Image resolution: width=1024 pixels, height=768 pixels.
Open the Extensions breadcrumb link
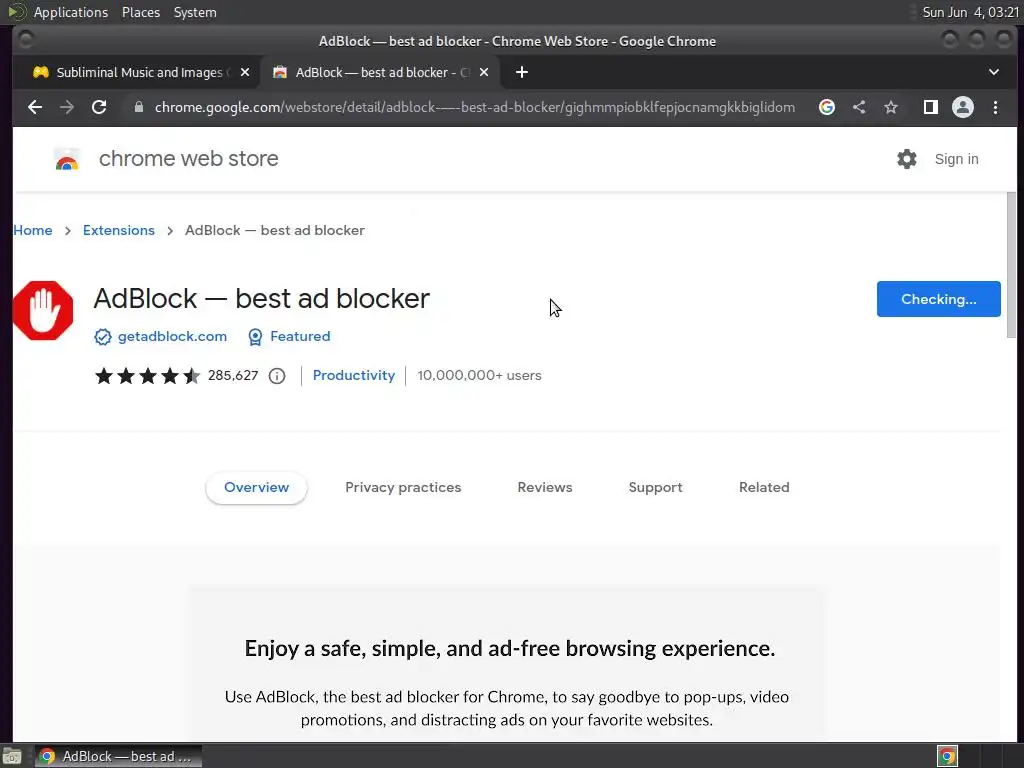[119, 231]
